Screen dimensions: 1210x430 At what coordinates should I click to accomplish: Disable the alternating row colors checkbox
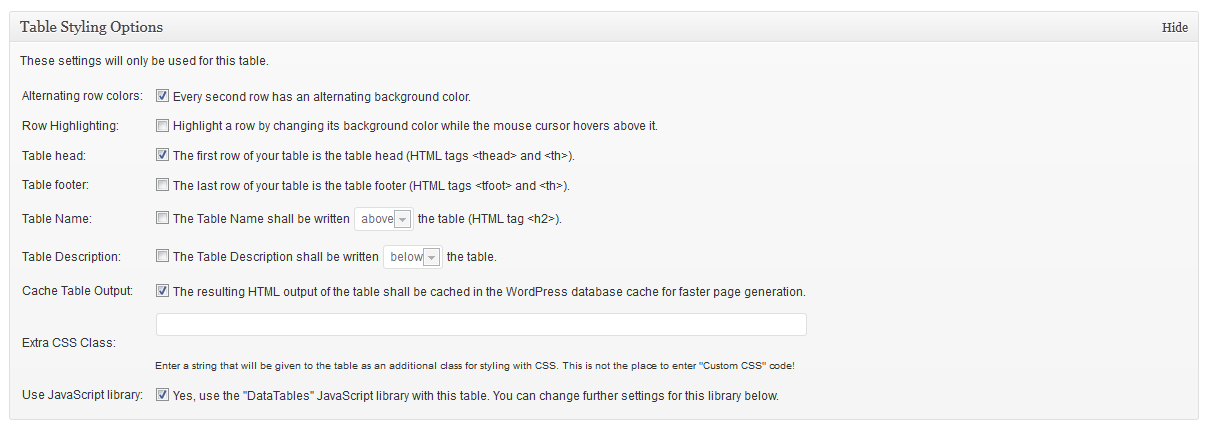pyautogui.click(x=162, y=97)
